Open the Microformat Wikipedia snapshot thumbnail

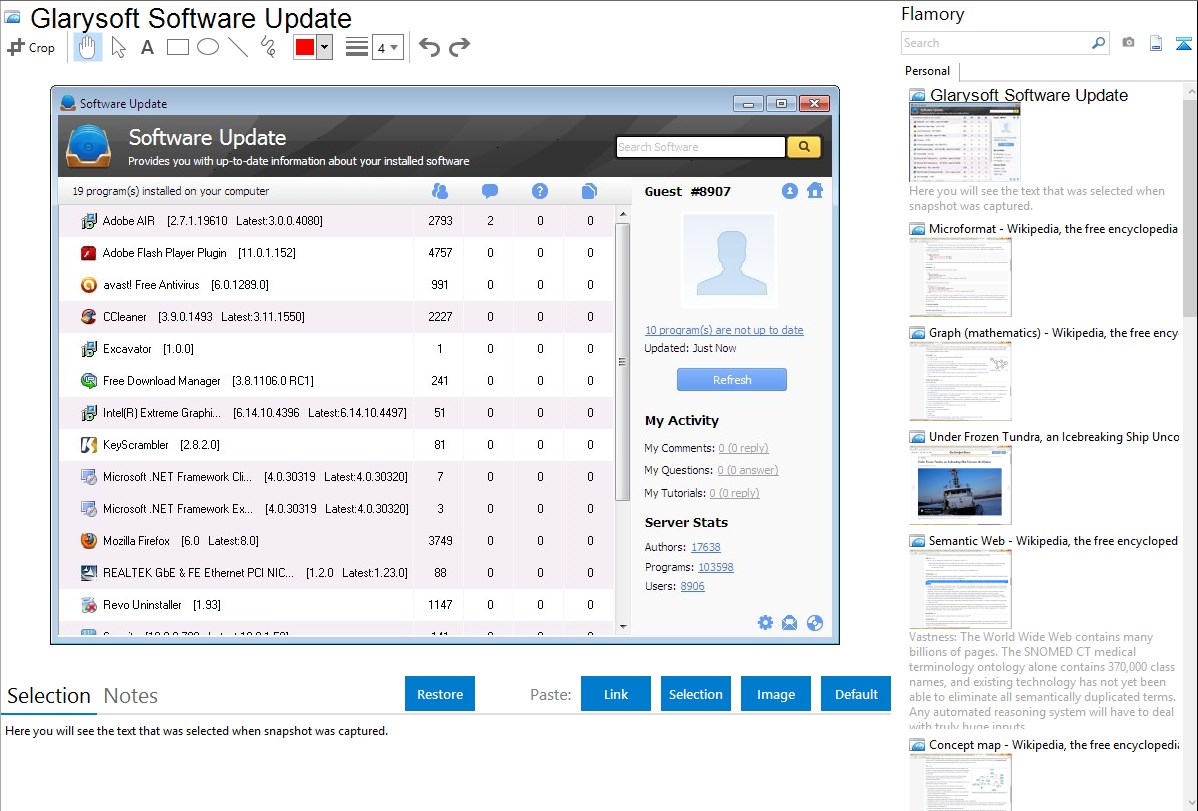960,277
